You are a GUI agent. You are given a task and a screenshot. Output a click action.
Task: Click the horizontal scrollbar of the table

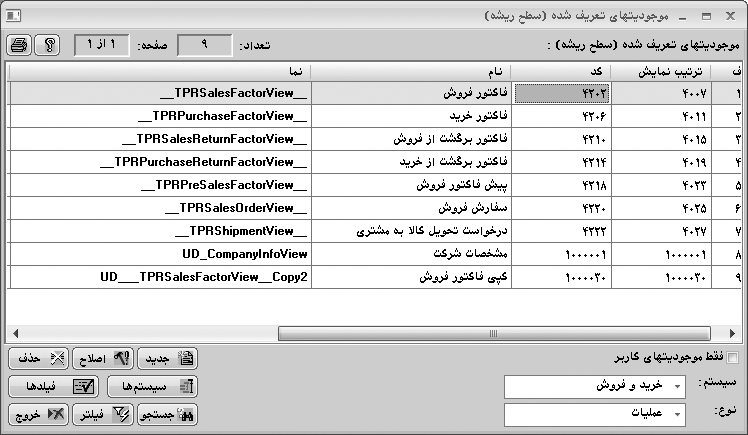point(400,333)
